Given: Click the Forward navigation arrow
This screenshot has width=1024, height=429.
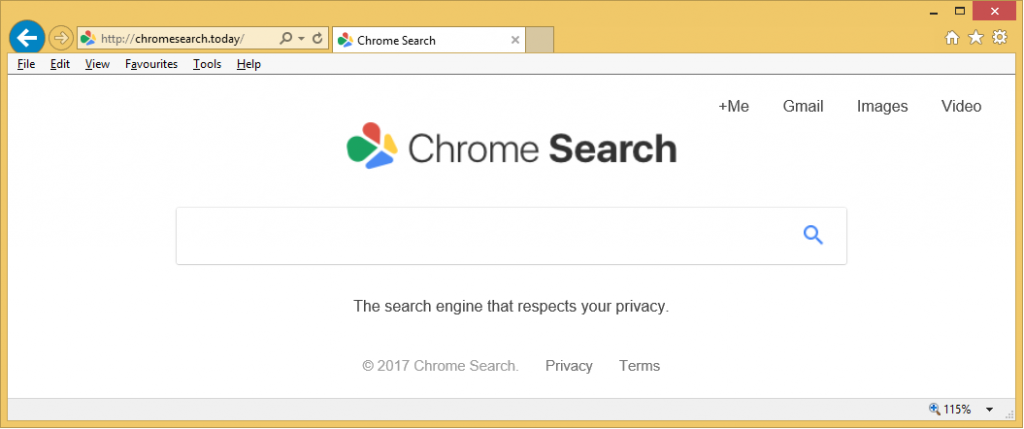Looking at the screenshot, I should pos(60,39).
